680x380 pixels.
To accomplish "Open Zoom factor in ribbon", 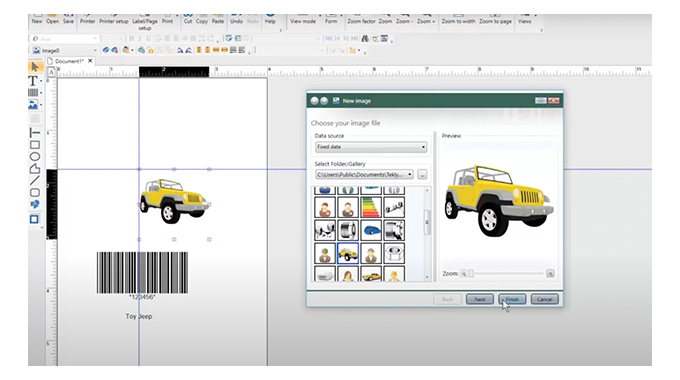I will click(x=361, y=18).
